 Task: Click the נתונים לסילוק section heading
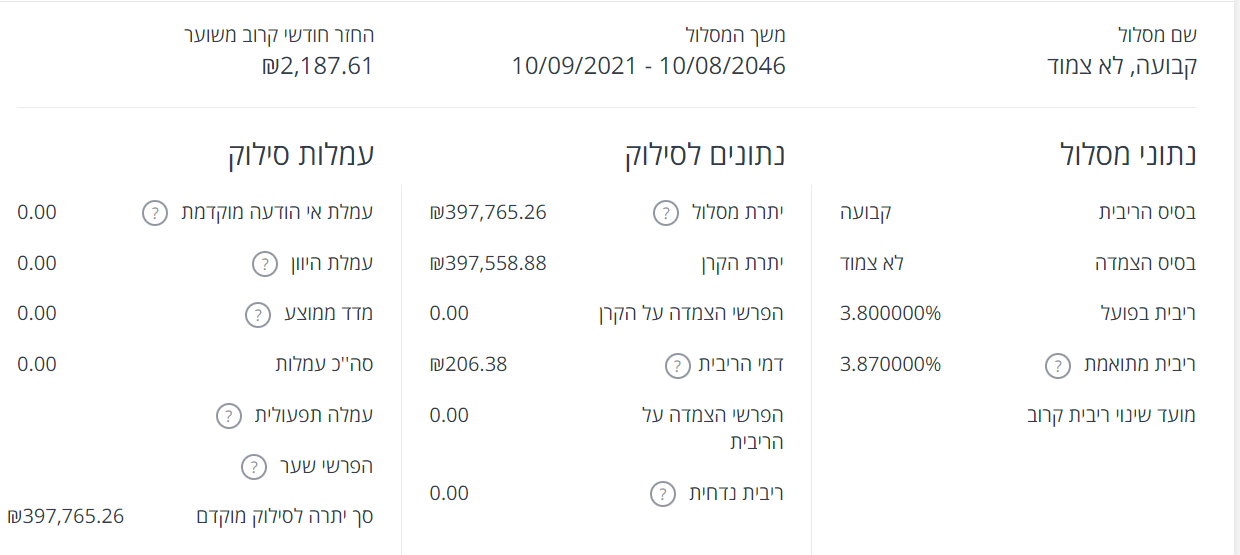click(705, 155)
